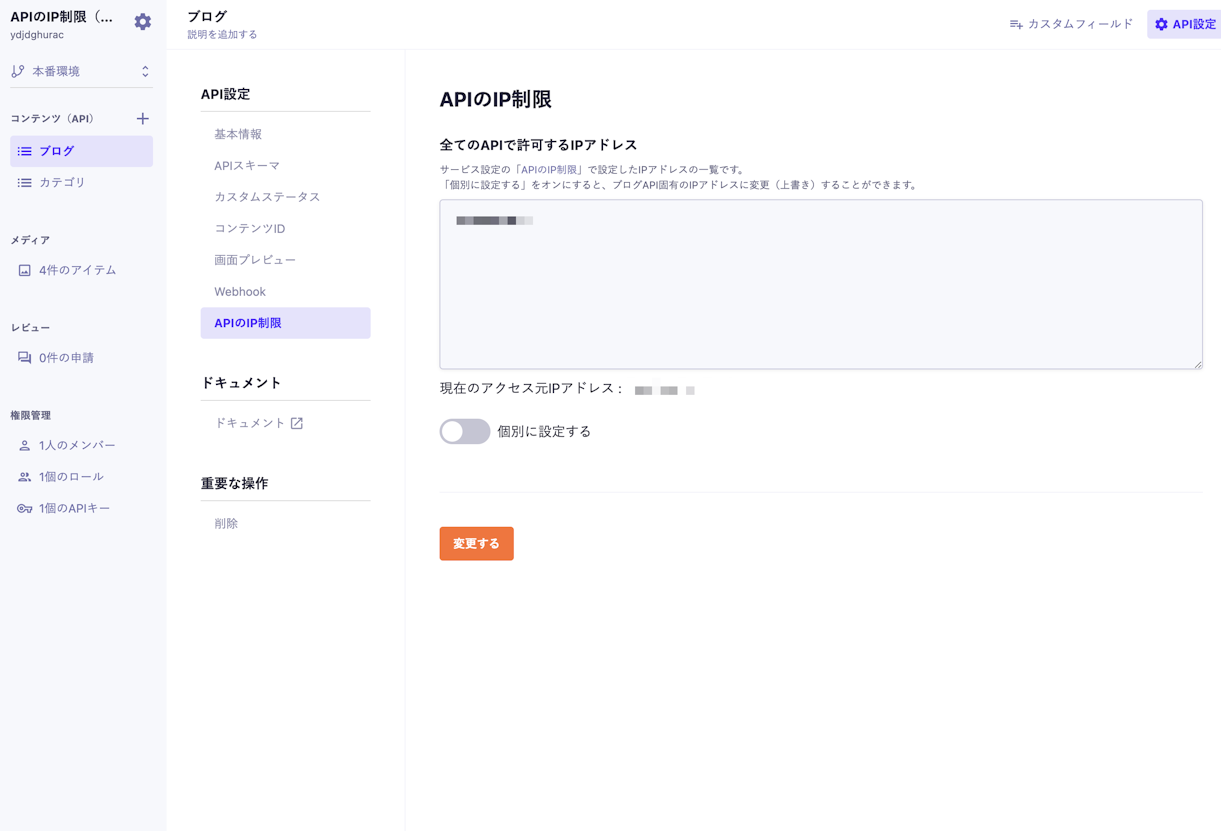Enable the 個別に設定する toggle
Image resolution: width=1221 pixels, height=831 pixels.
(x=465, y=431)
